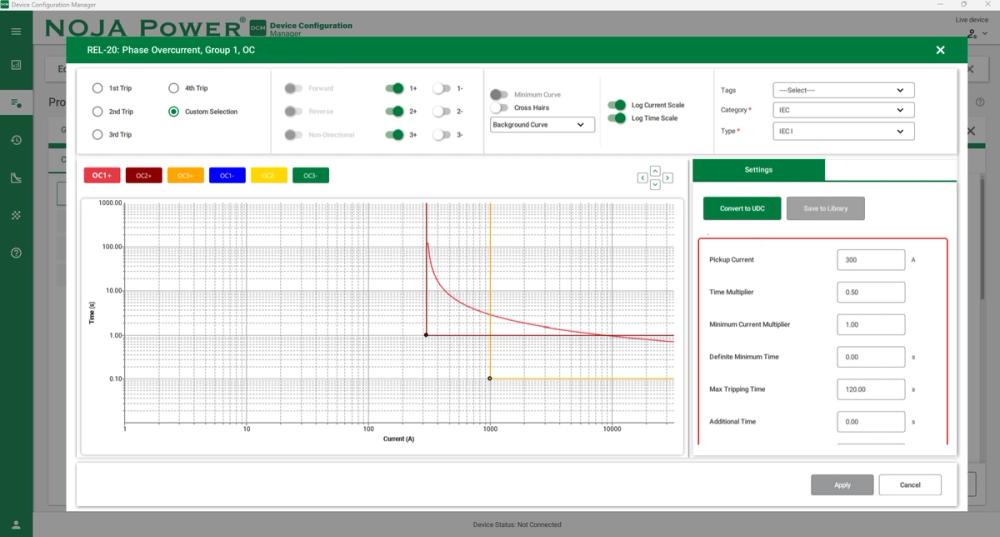Screen dimensions: 1000x537
Task: Click the Minimum Current Multiplier field
Action: (871, 325)
